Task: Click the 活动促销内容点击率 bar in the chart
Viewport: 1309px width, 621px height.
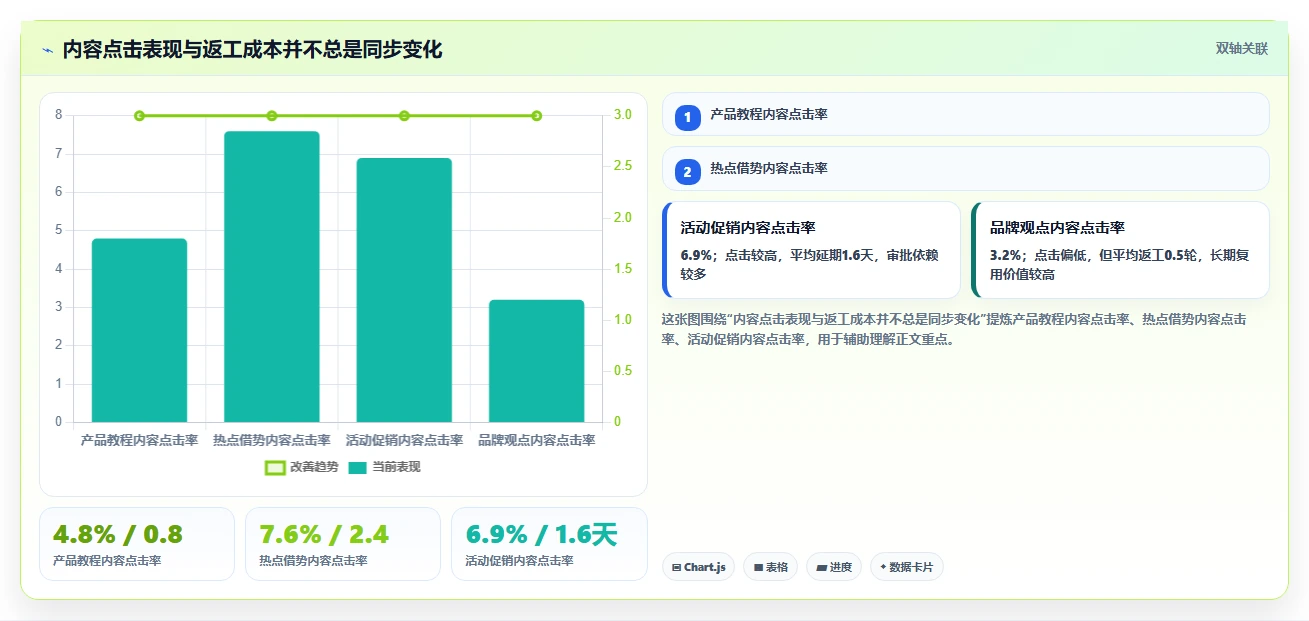Action: pos(404,290)
